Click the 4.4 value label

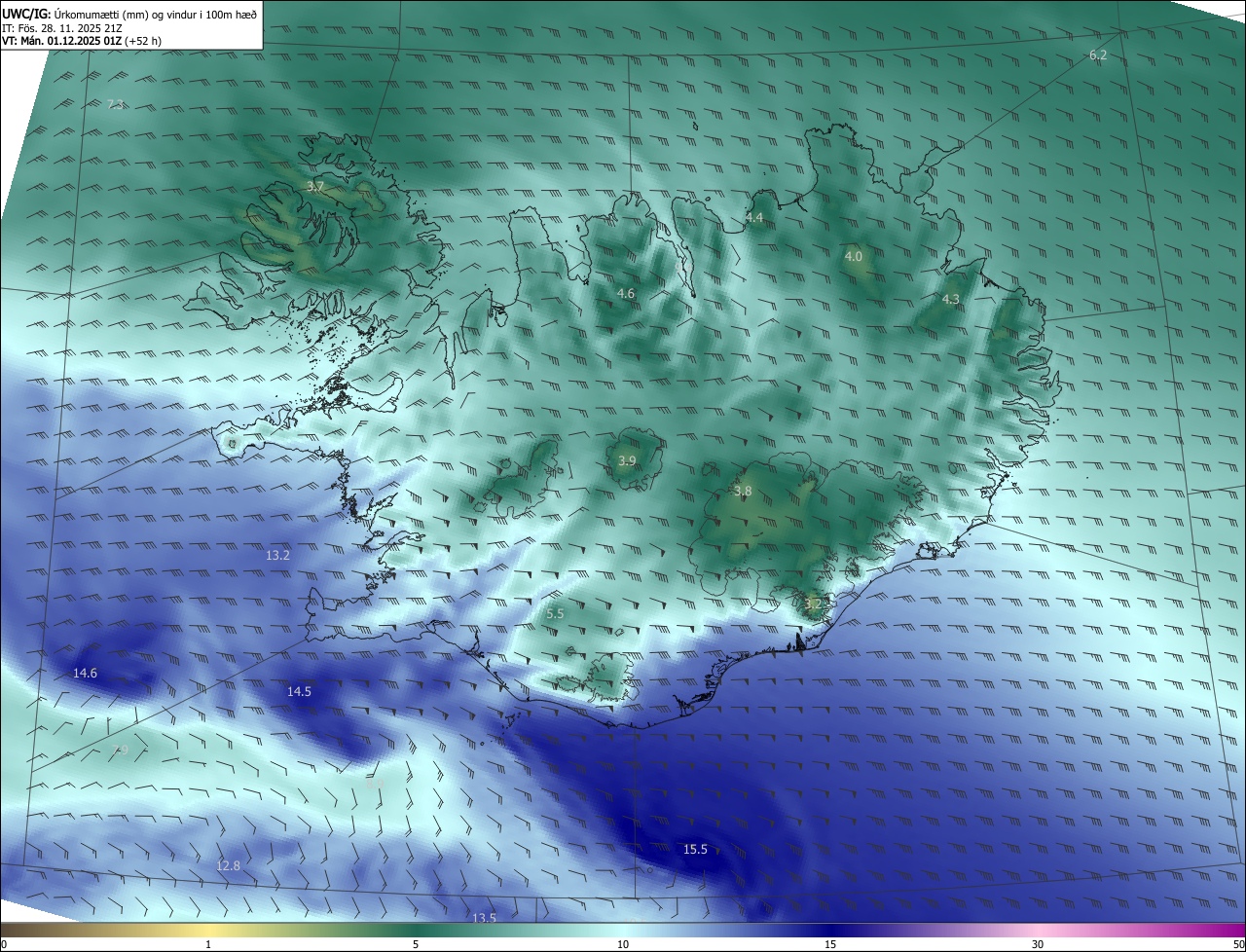point(754,218)
